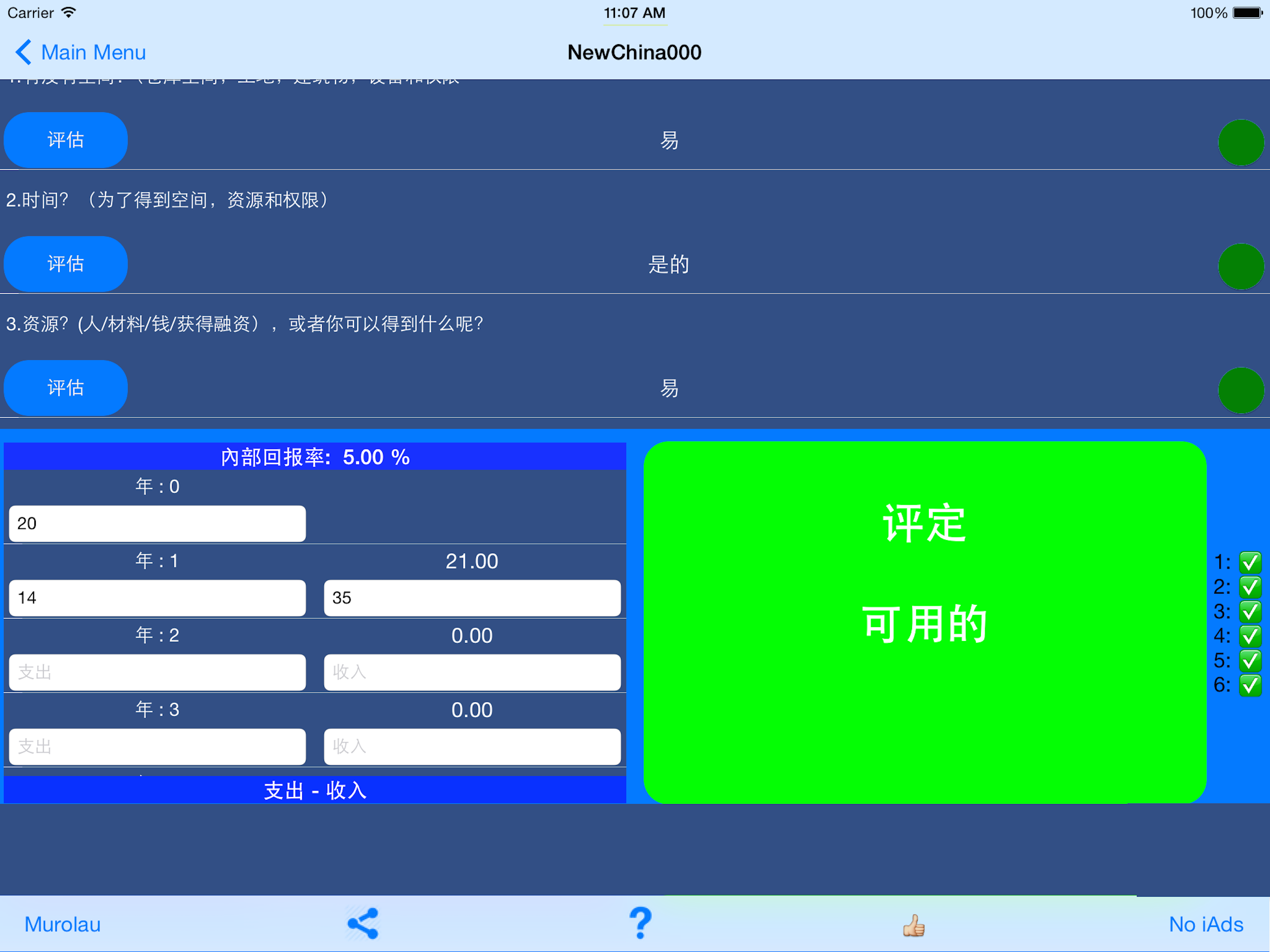Tap the NewChina000 title

click(x=635, y=52)
